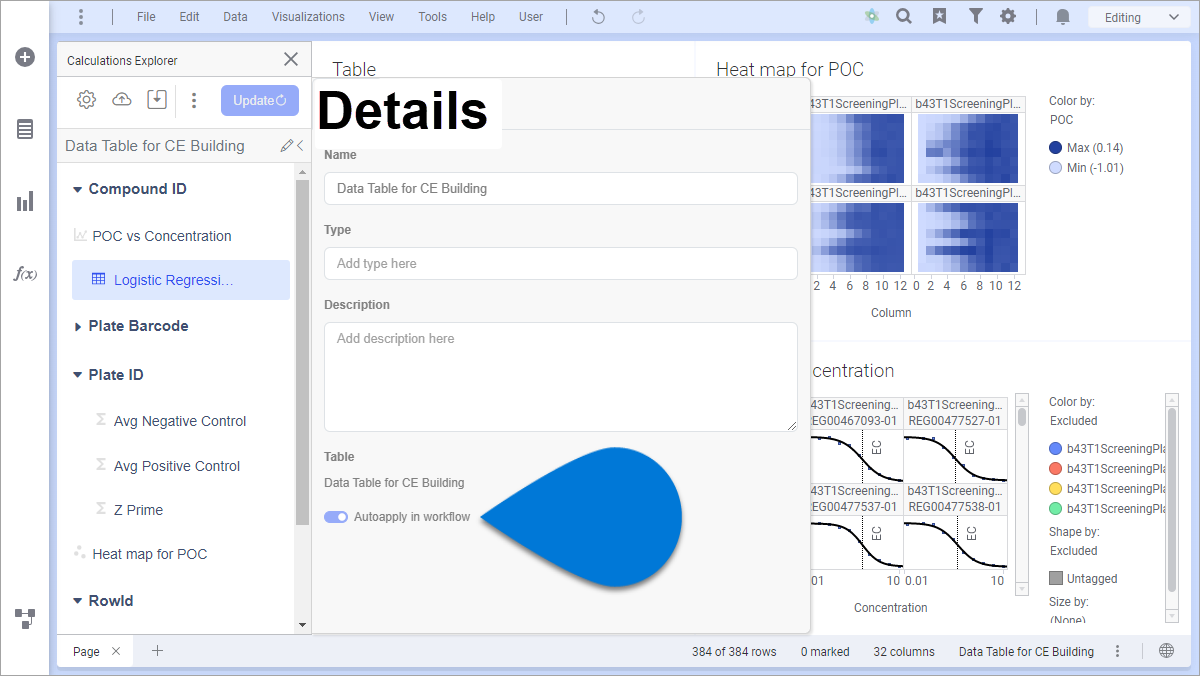Open the bar chart visualizations sidebar icon

pyautogui.click(x=25, y=202)
